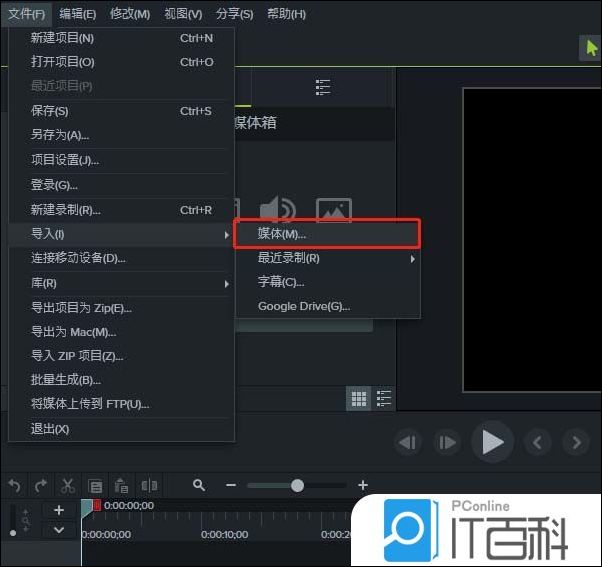Select 保存(S) in the menu
The width and height of the screenshot is (602, 567).
pos(121,111)
